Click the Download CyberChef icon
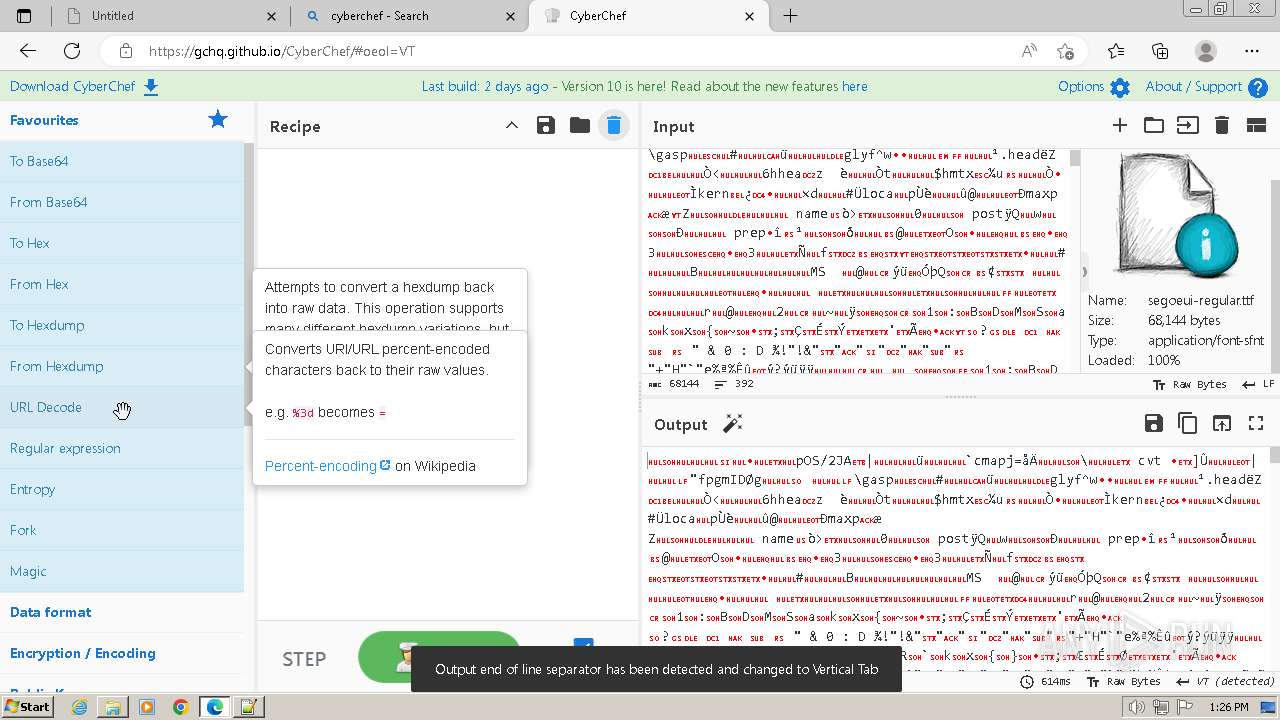The image size is (1280, 720). point(151,87)
